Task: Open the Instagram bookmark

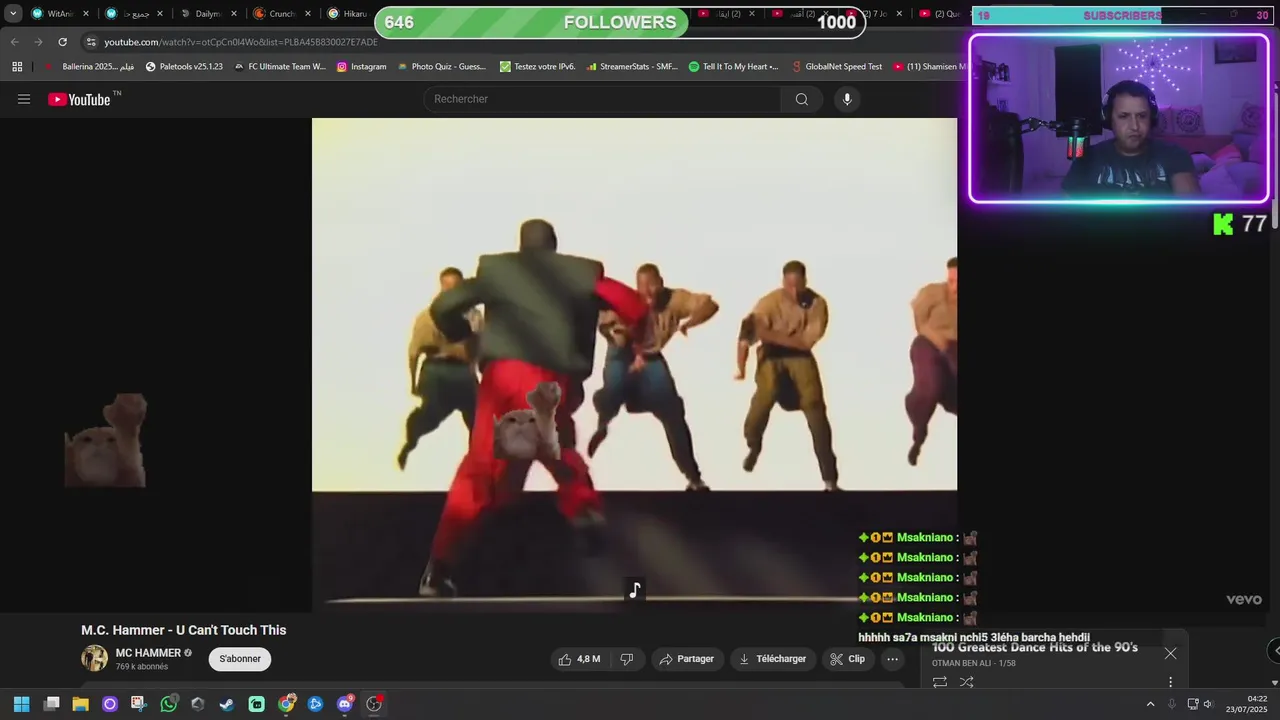Action: 361,67
